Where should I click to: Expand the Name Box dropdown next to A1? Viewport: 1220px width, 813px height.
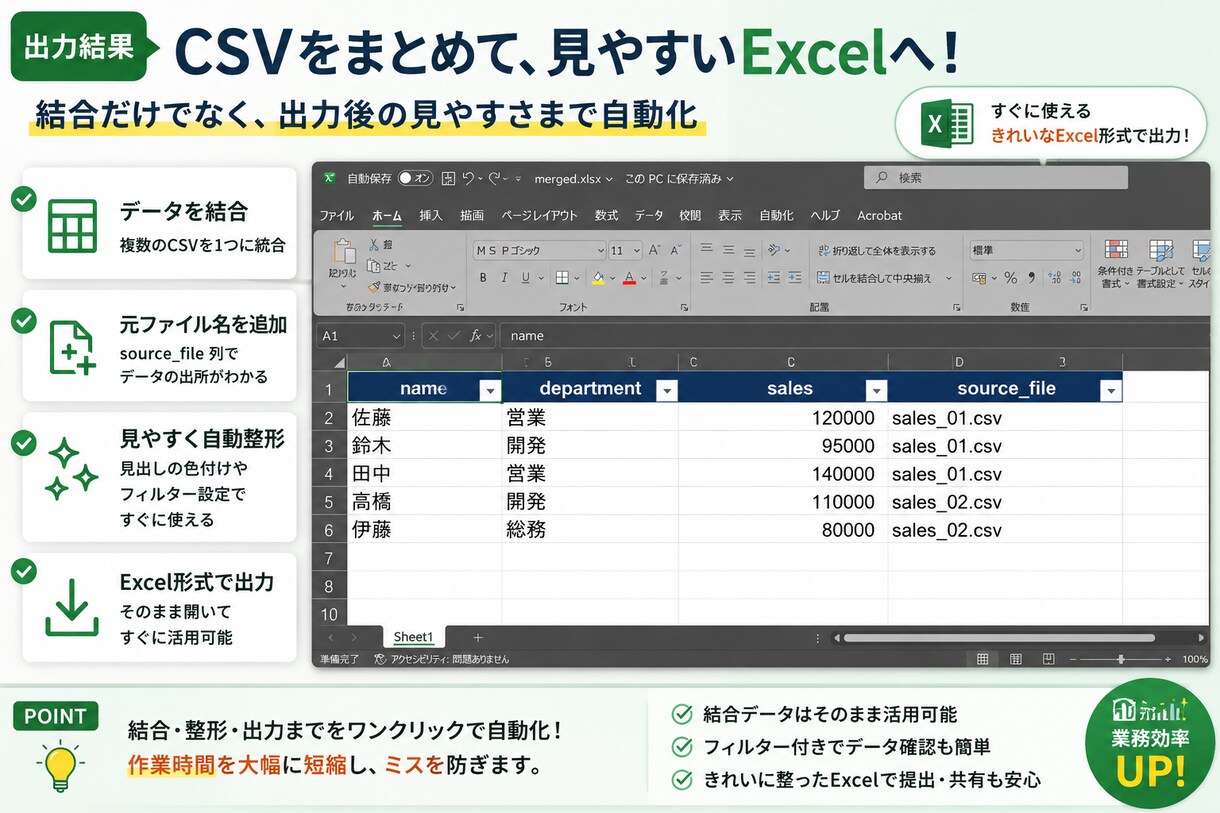(x=396, y=337)
